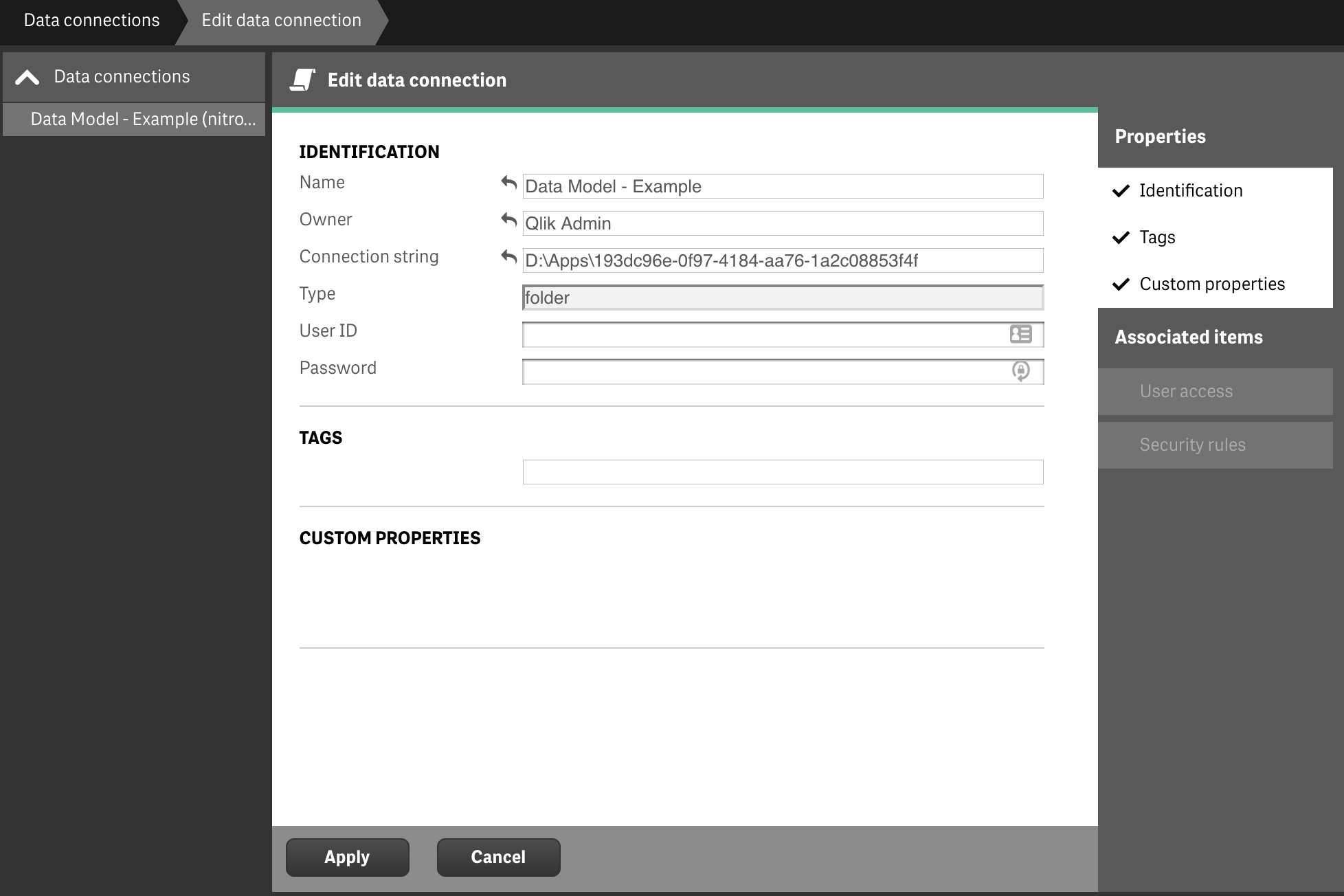Toggle the Tags property section
The width and height of the screenshot is (1344, 896).
(1157, 238)
